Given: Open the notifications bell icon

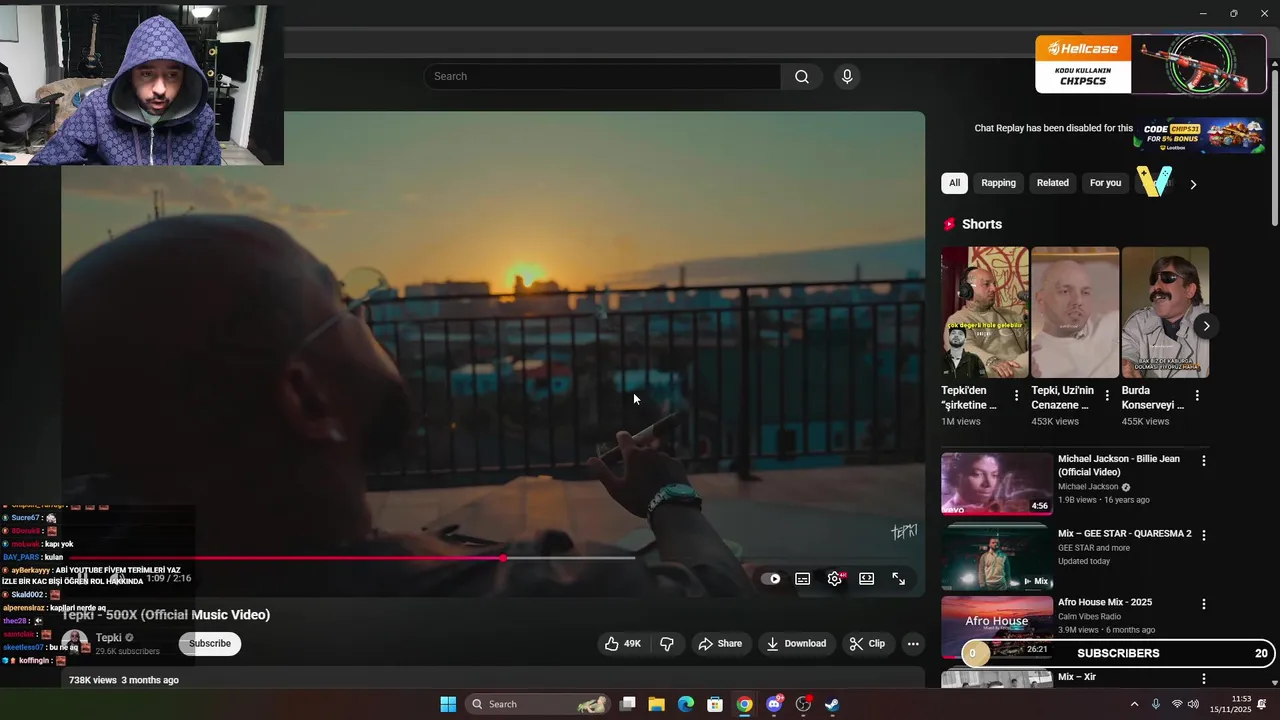Looking at the screenshot, I should coord(1262,704).
